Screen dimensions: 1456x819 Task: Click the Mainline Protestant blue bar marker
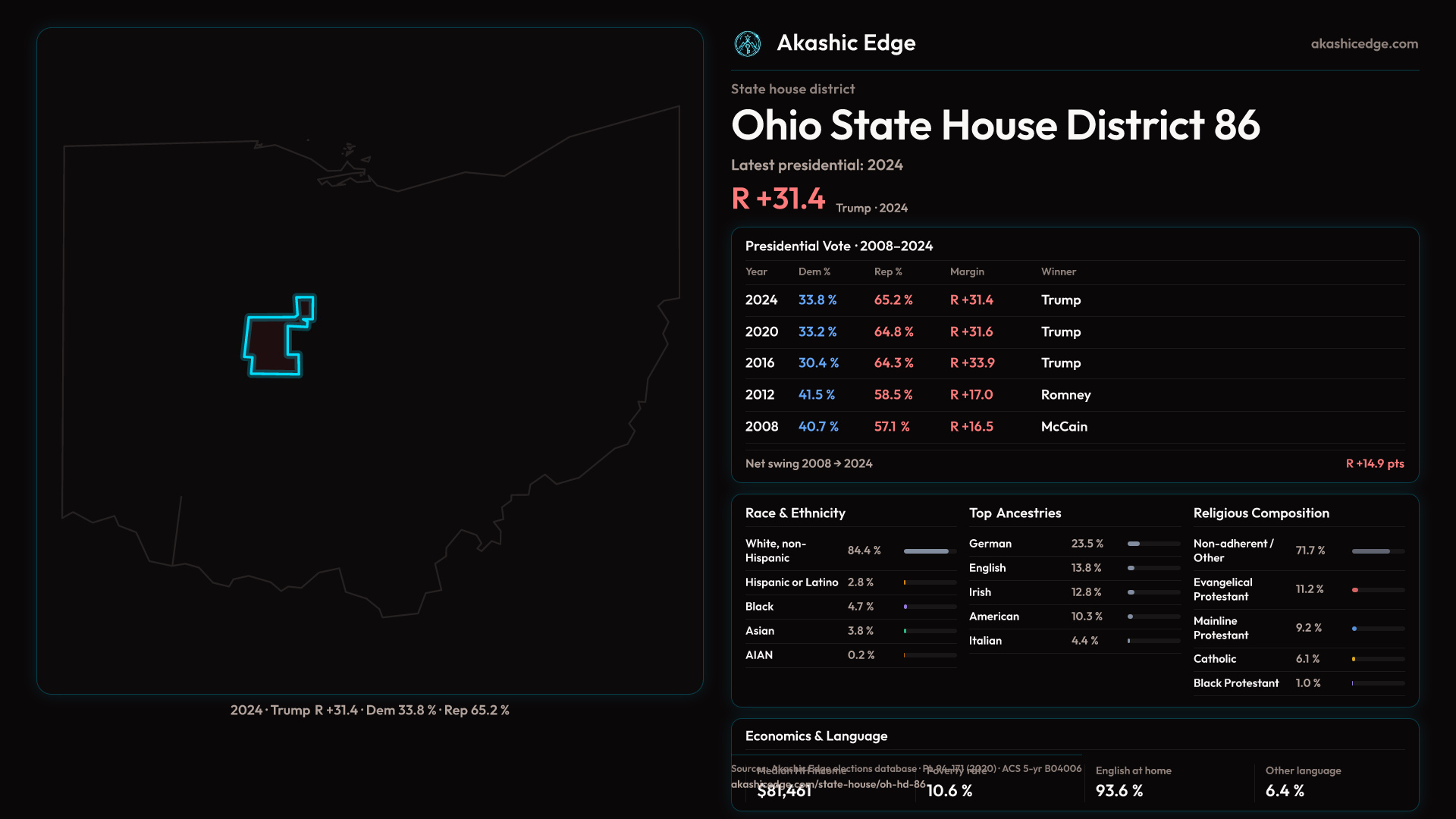point(1354,629)
